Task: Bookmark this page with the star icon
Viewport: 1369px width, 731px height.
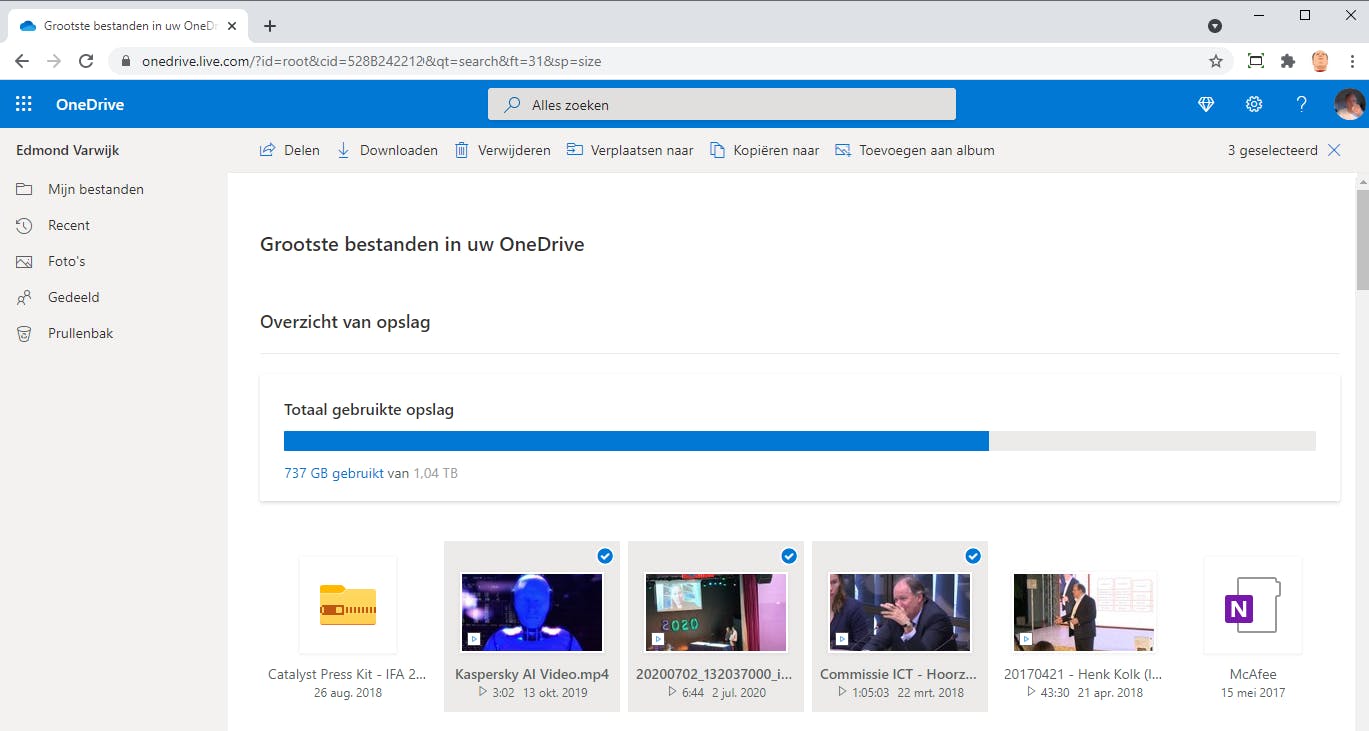Action: click(x=1216, y=61)
